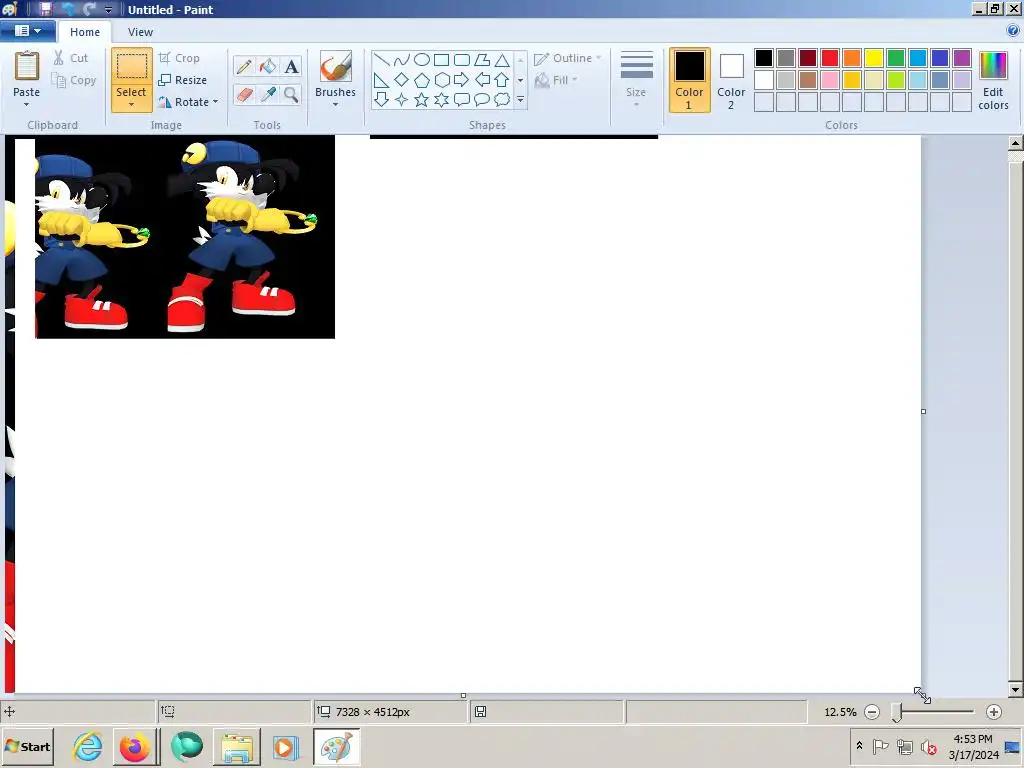Viewport: 1024px width, 768px height.
Task: Select the Fill with color bucket tool
Action: (268, 66)
